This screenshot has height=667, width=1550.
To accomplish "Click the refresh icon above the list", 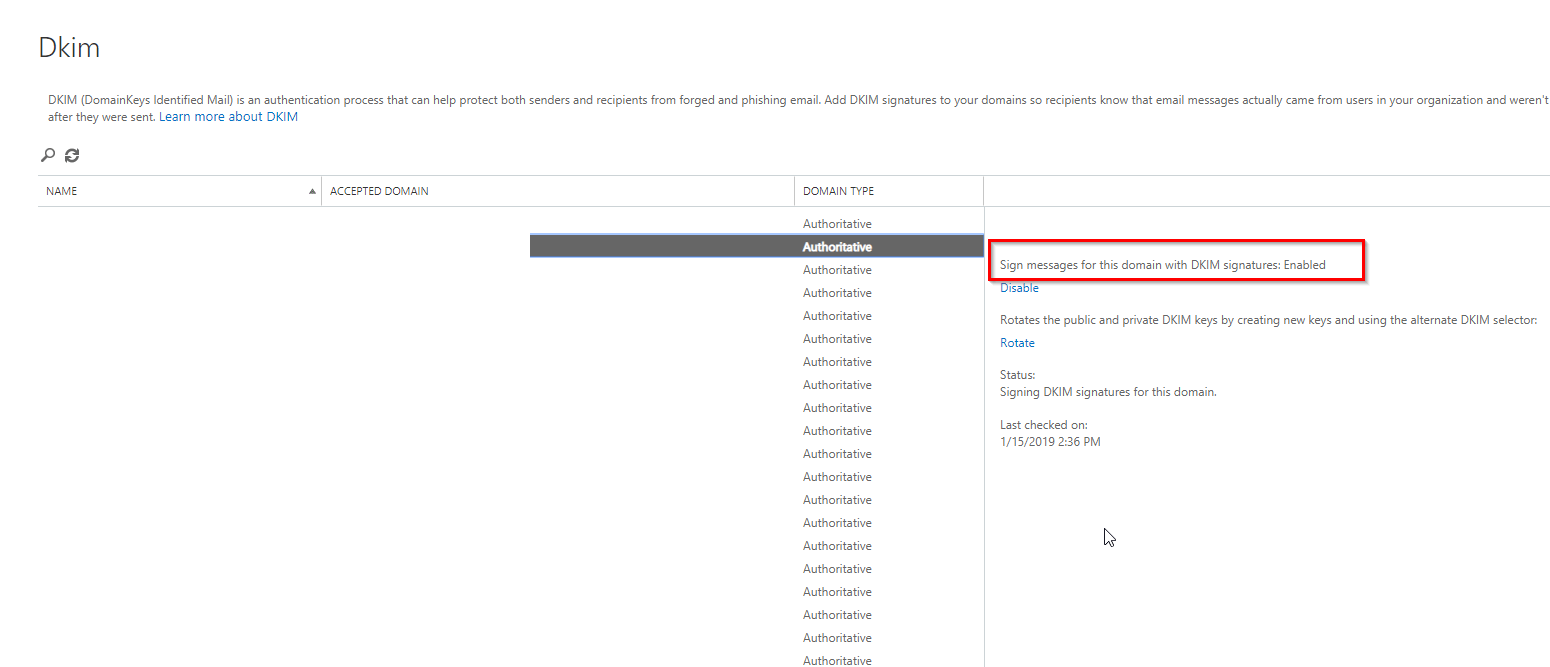I will (x=72, y=155).
